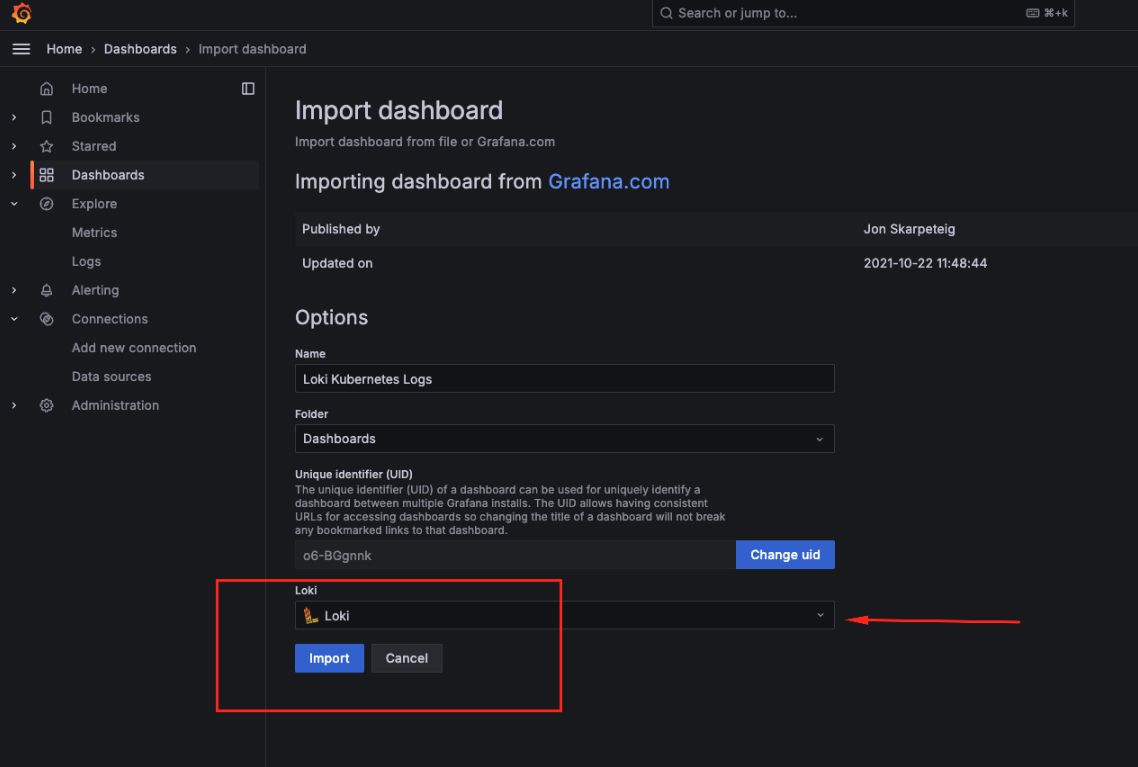This screenshot has height=767, width=1138.
Task: Open Connections in the sidebar
Action: coord(110,319)
